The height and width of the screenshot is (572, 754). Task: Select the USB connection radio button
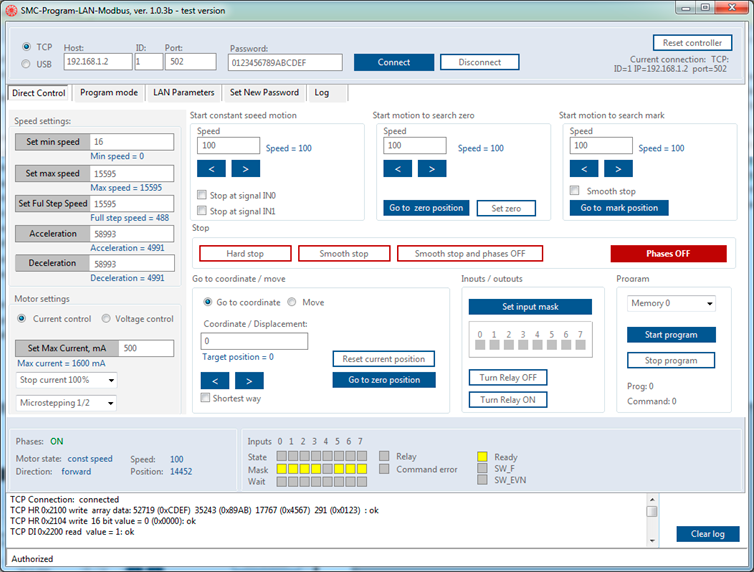[27, 64]
